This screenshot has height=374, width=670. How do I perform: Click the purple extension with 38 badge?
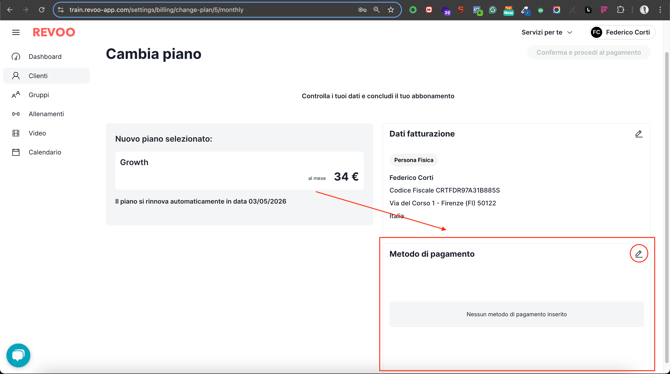(446, 11)
